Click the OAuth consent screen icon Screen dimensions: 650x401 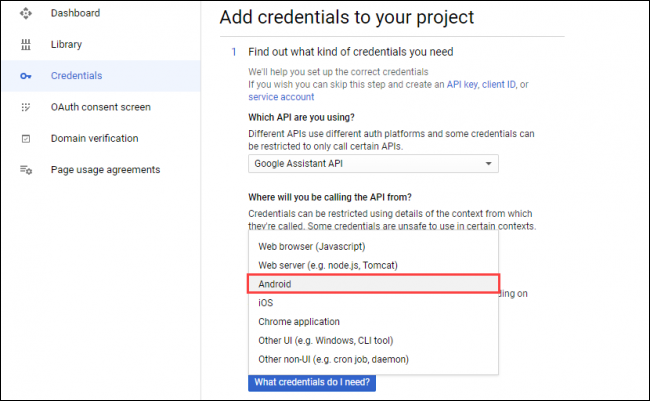[26, 107]
